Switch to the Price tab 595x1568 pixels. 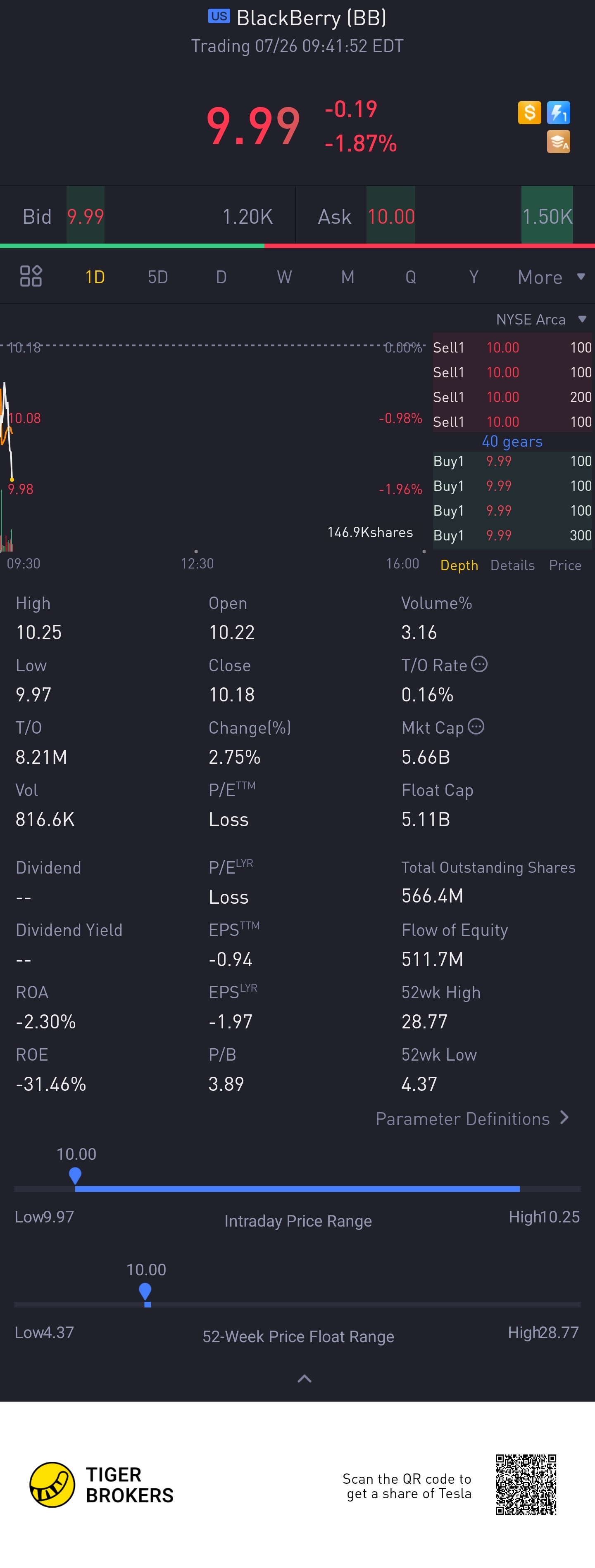[x=565, y=566]
